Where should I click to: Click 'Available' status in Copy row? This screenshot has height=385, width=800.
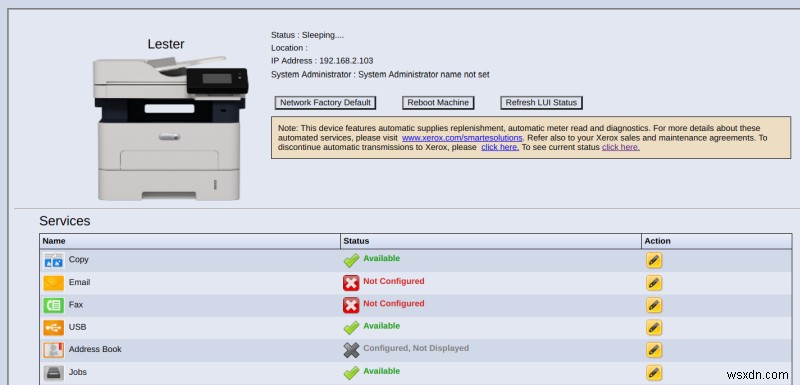[382, 259]
